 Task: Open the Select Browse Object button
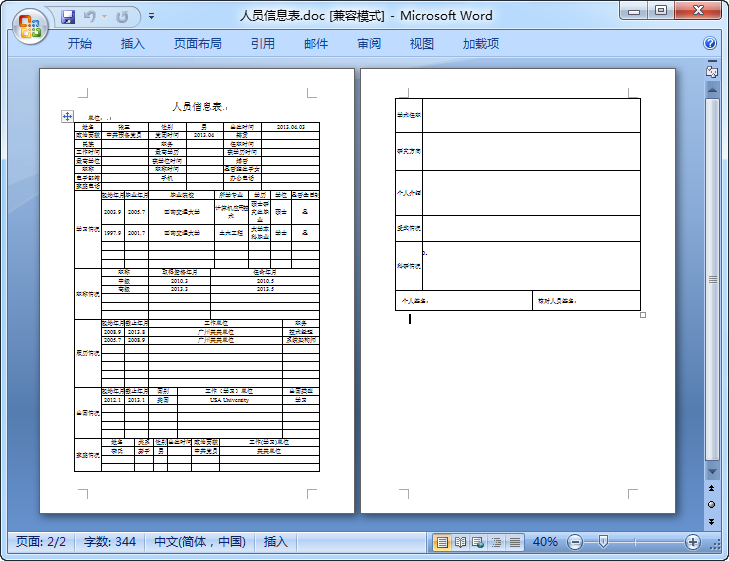point(712,505)
